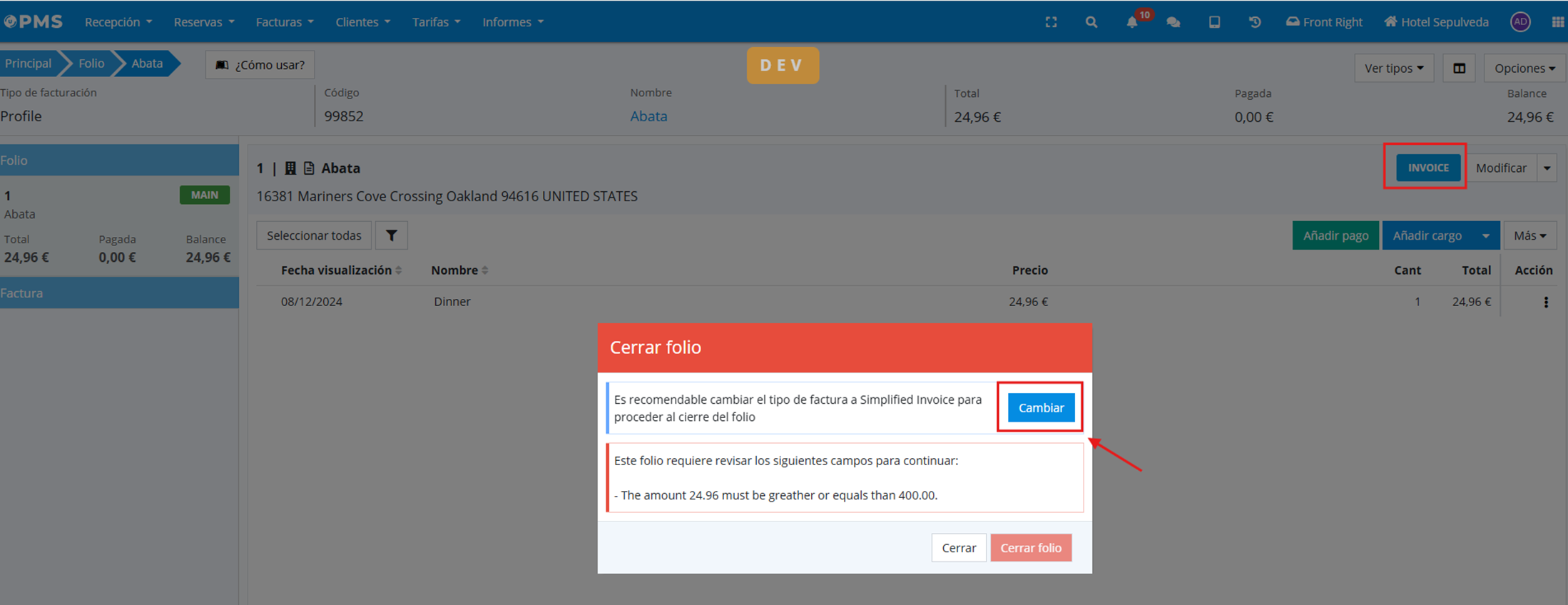The width and height of the screenshot is (1568, 605).
Task: Open search with the magnifier icon
Action: click(1091, 22)
